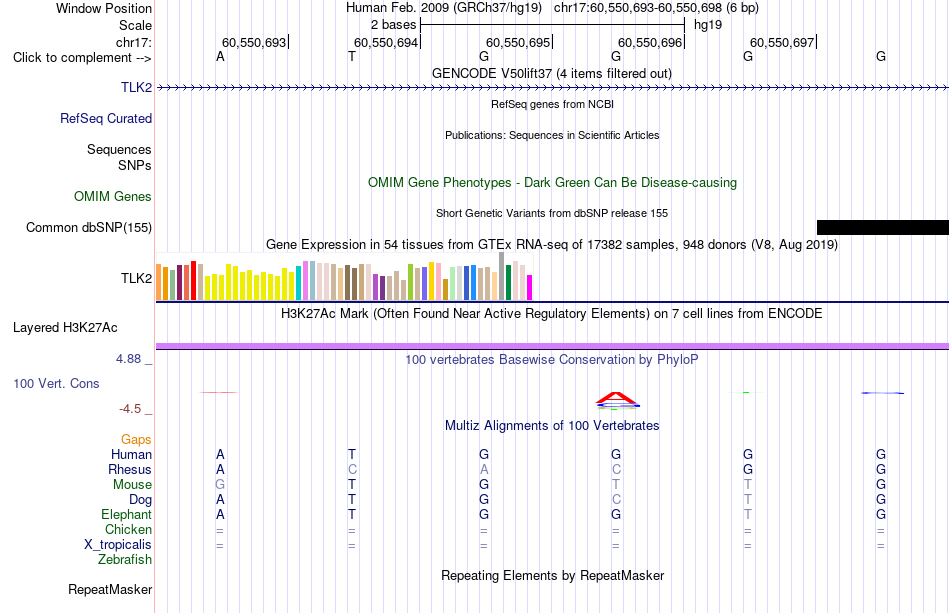The image size is (950, 613).
Task: Click the TLK2 intron arrow line
Action: (x=552, y=88)
